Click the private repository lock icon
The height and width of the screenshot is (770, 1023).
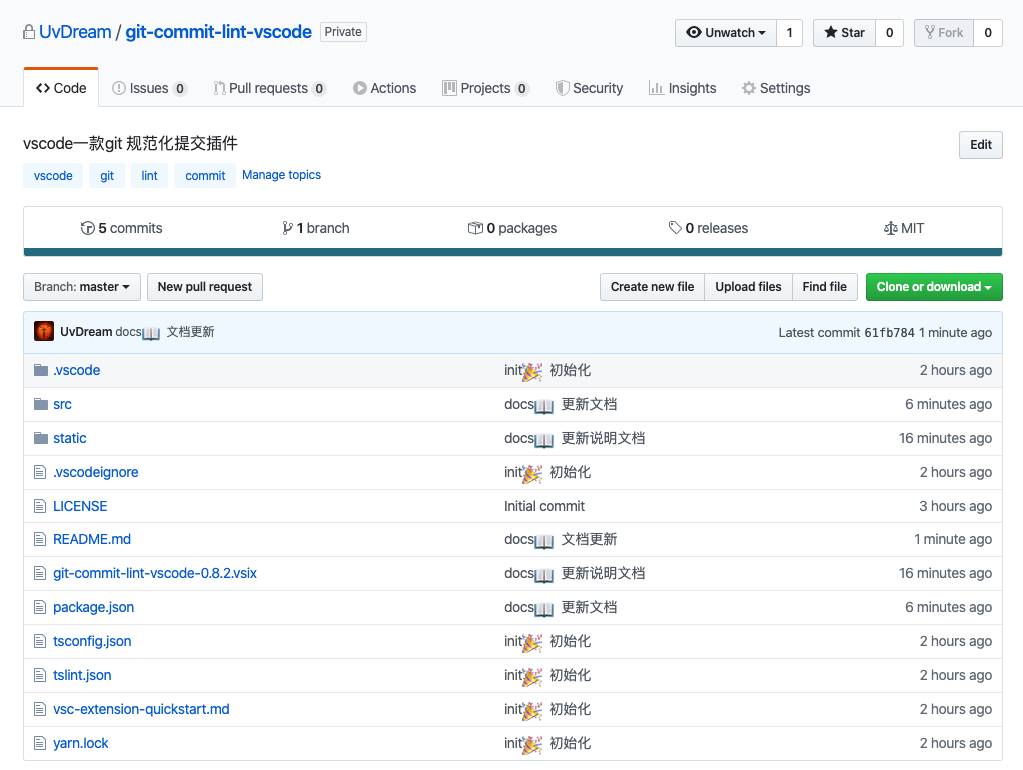pos(29,32)
